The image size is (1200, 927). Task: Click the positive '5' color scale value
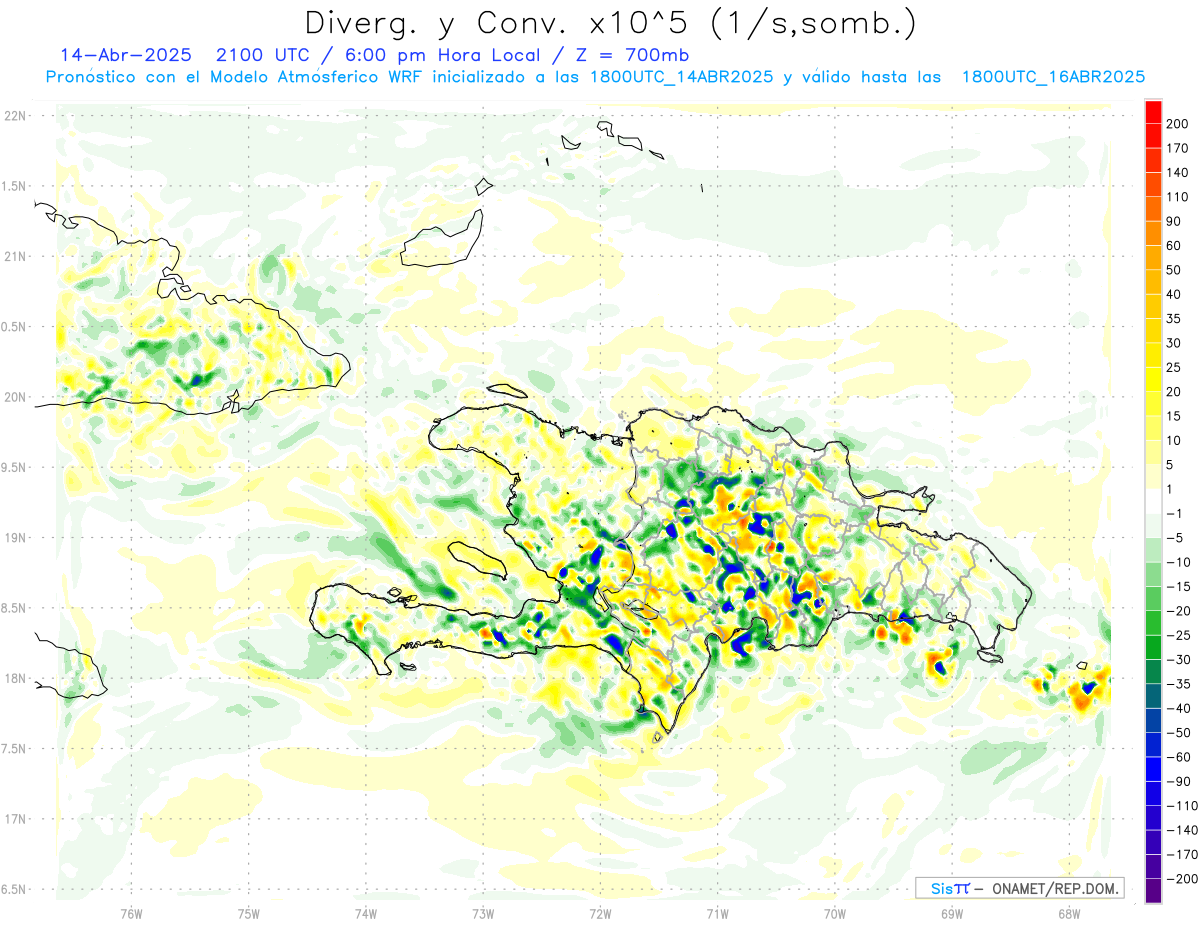click(x=1170, y=465)
